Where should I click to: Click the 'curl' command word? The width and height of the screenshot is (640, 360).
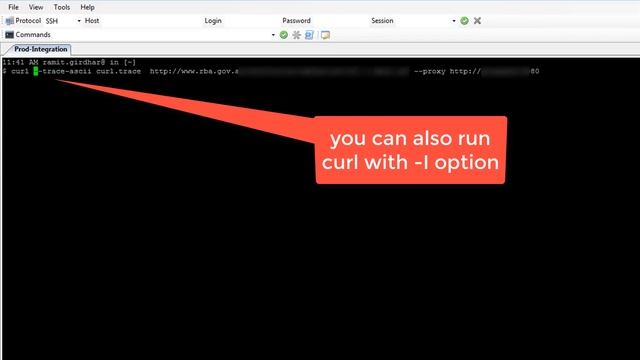(x=20, y=71)
